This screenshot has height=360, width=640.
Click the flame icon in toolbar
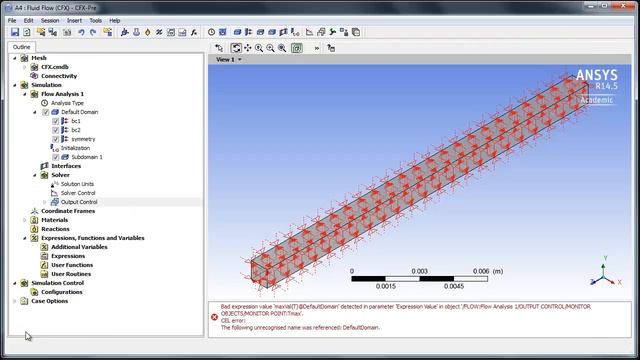(x=148, y=32)
